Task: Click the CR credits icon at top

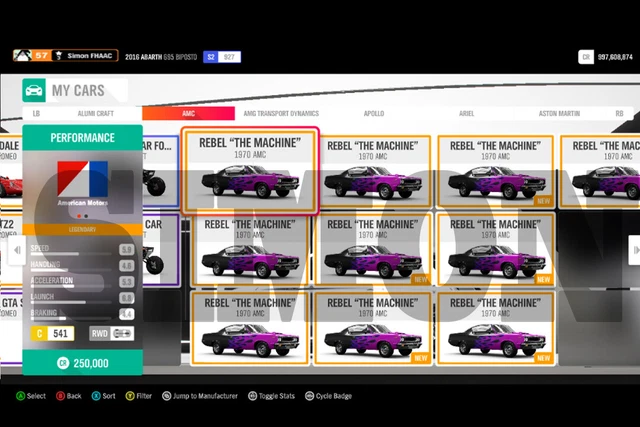Action: coord(586,57)
